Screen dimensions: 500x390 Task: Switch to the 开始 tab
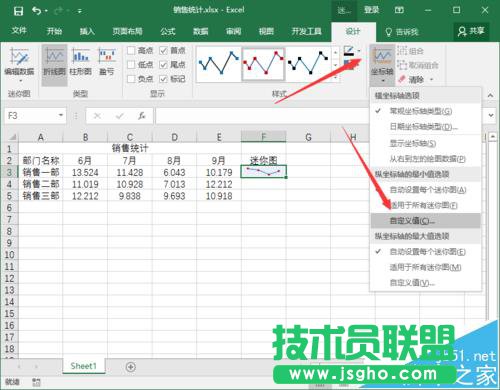(54, 31)
